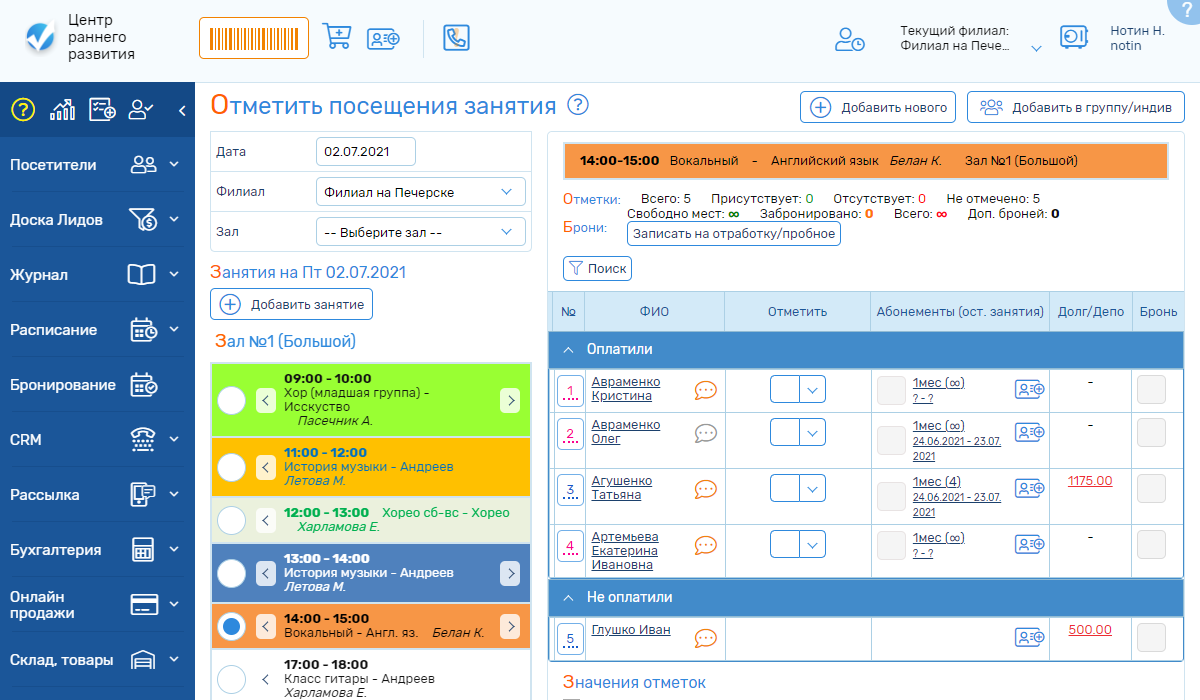Viewport: 1200px width, 700px height.
Task: Click the date field 02.07.2021
Action: (x=365, y=152)
